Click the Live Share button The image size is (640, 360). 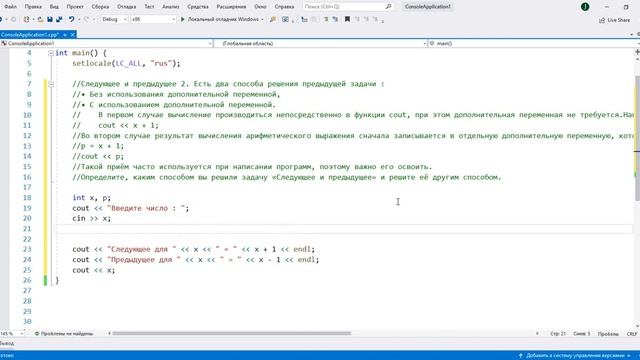coord(615,20)
